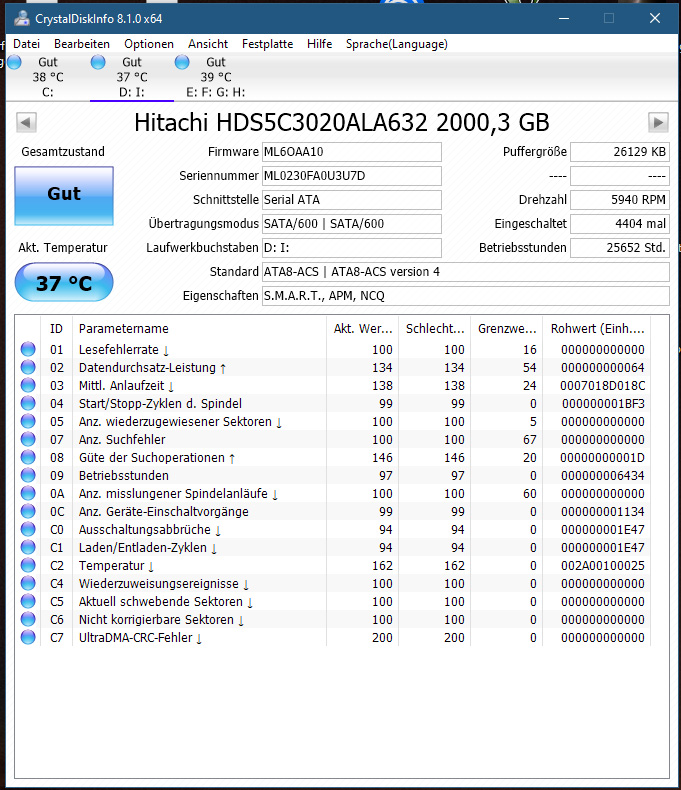
Task: Click status orb for ID 09 Betriebsstunden row
Action: tap(28, 475)
